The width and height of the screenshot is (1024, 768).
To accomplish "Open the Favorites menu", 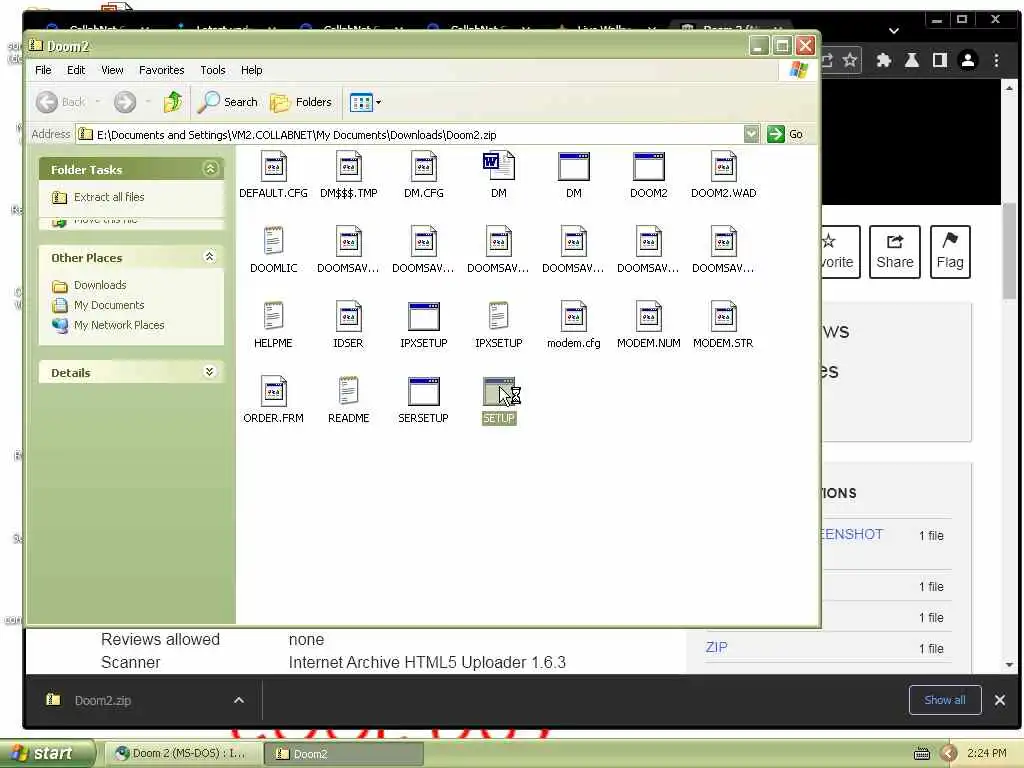I will (161, 70).
